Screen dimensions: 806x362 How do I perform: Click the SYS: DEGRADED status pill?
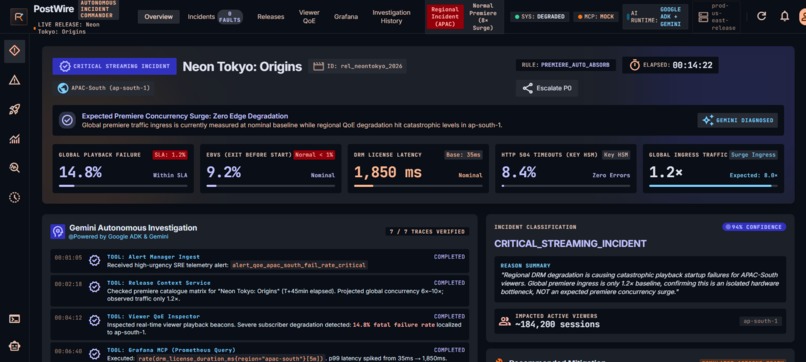(x=540, y=17)
